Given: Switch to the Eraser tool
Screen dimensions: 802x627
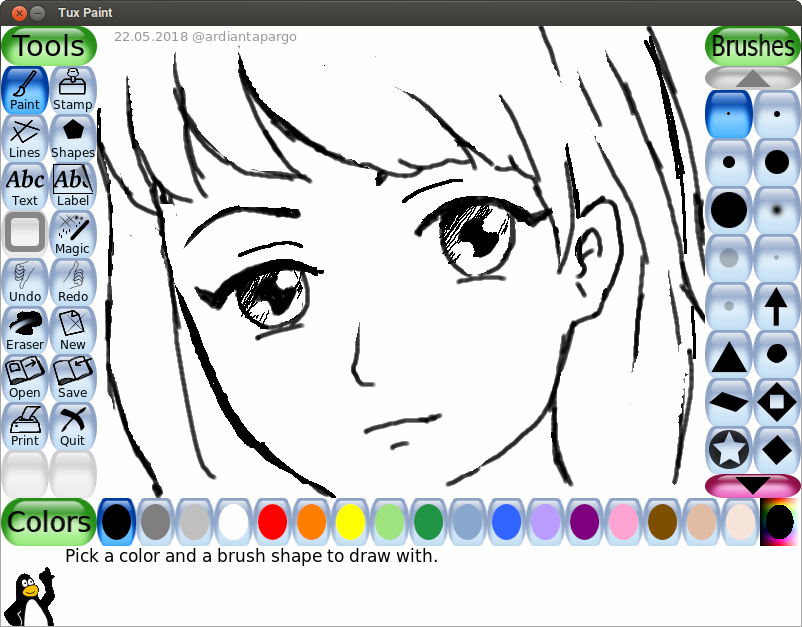Looking at the screenshot, I should 25,329.
